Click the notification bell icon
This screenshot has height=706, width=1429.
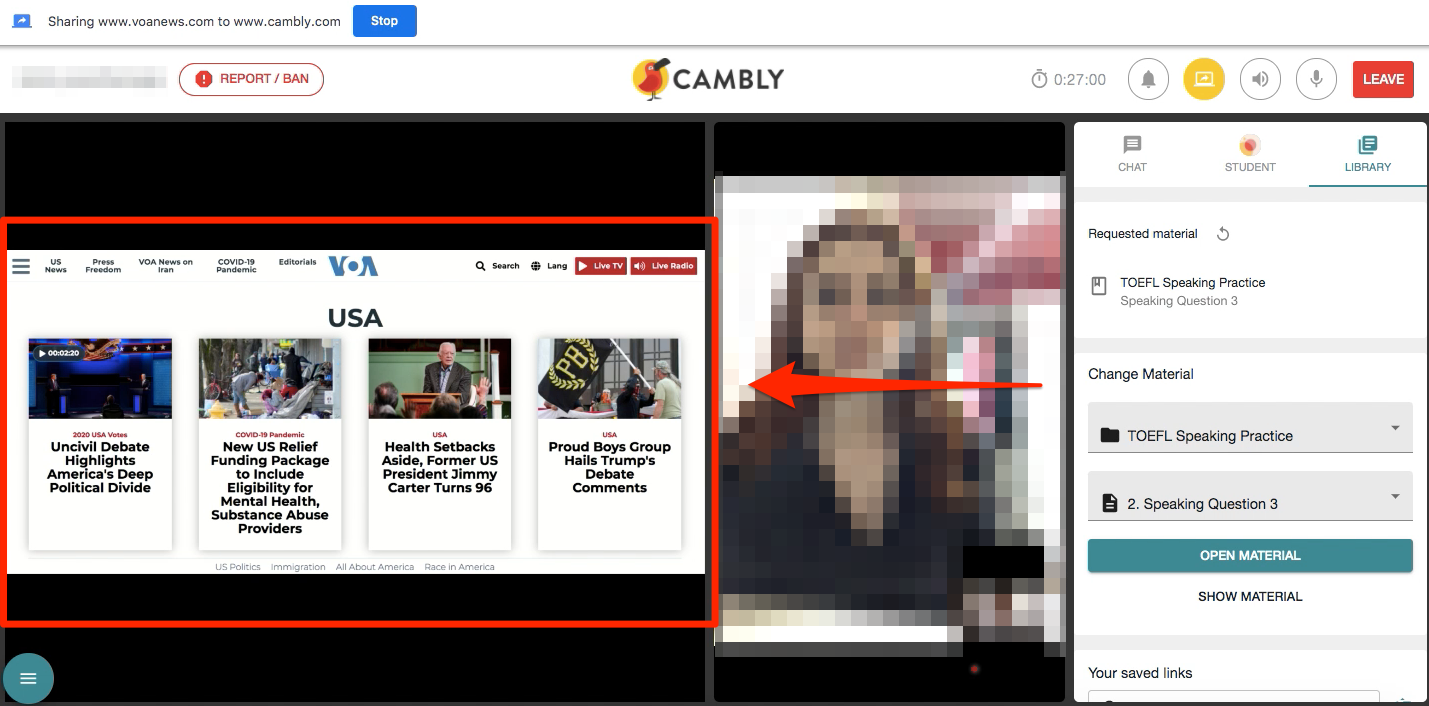coord(1148,79)
